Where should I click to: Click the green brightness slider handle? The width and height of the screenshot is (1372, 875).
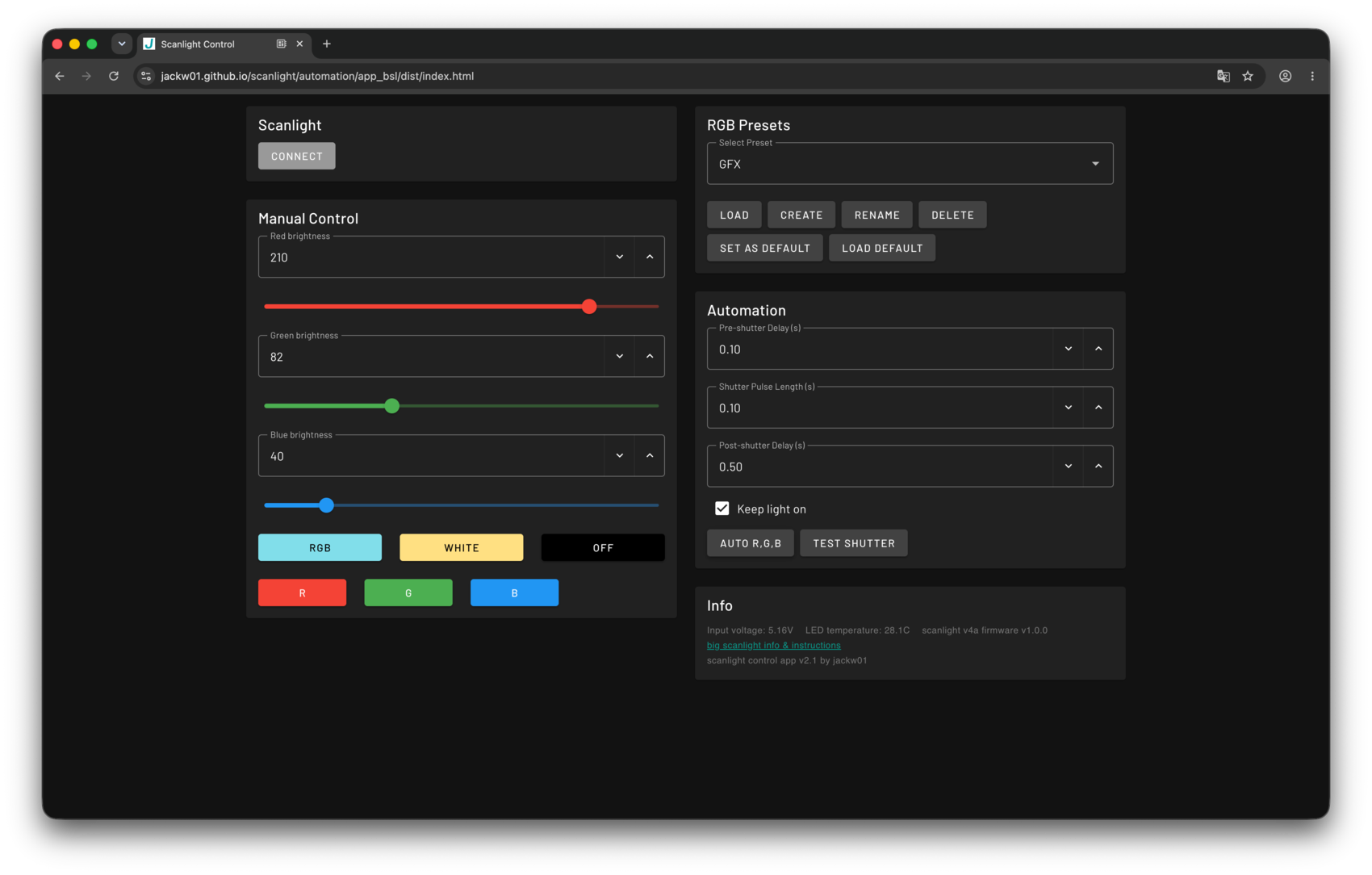[x=392, y=406]
